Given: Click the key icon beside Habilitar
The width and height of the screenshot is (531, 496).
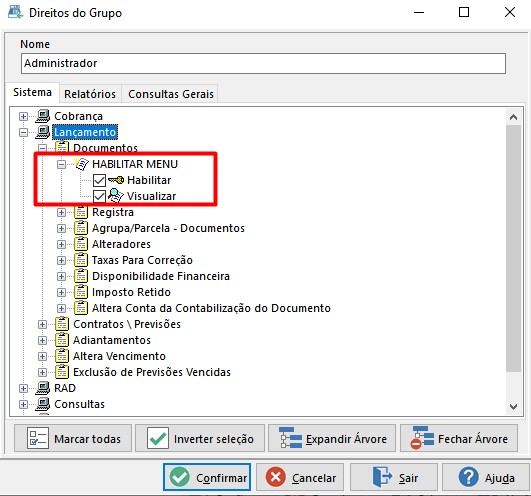Looking at the screenshot, I should tap(116, 180).
